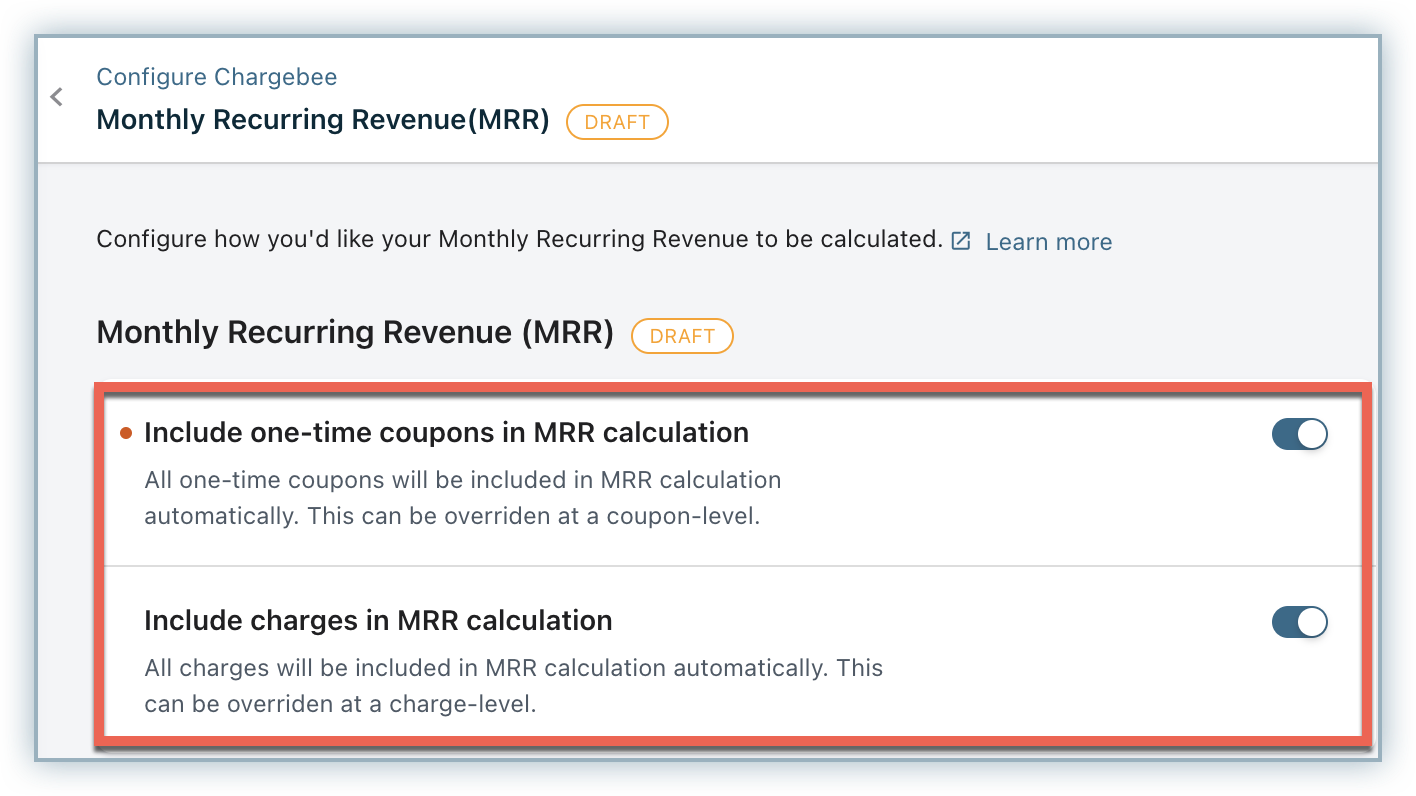Click the orange unsaved-change dot indicator

(x=126, y=433)
